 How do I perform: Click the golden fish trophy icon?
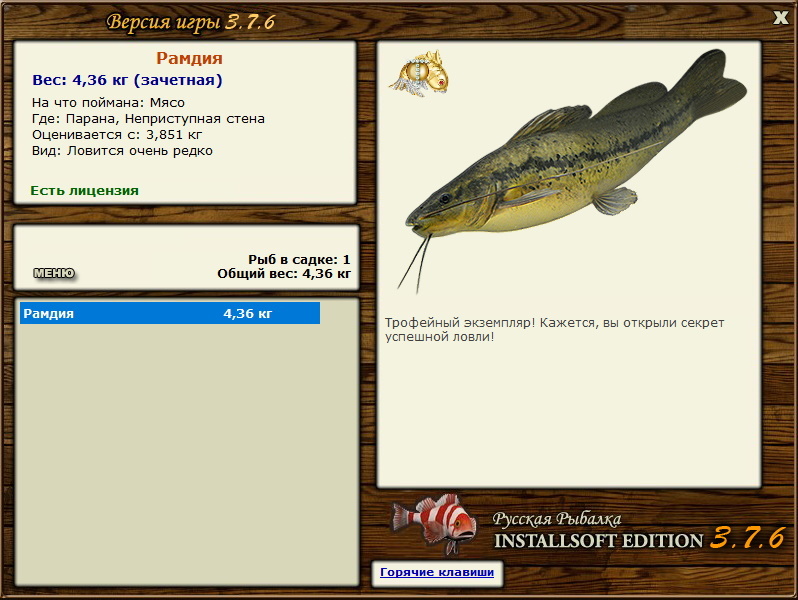pos(419,73)
